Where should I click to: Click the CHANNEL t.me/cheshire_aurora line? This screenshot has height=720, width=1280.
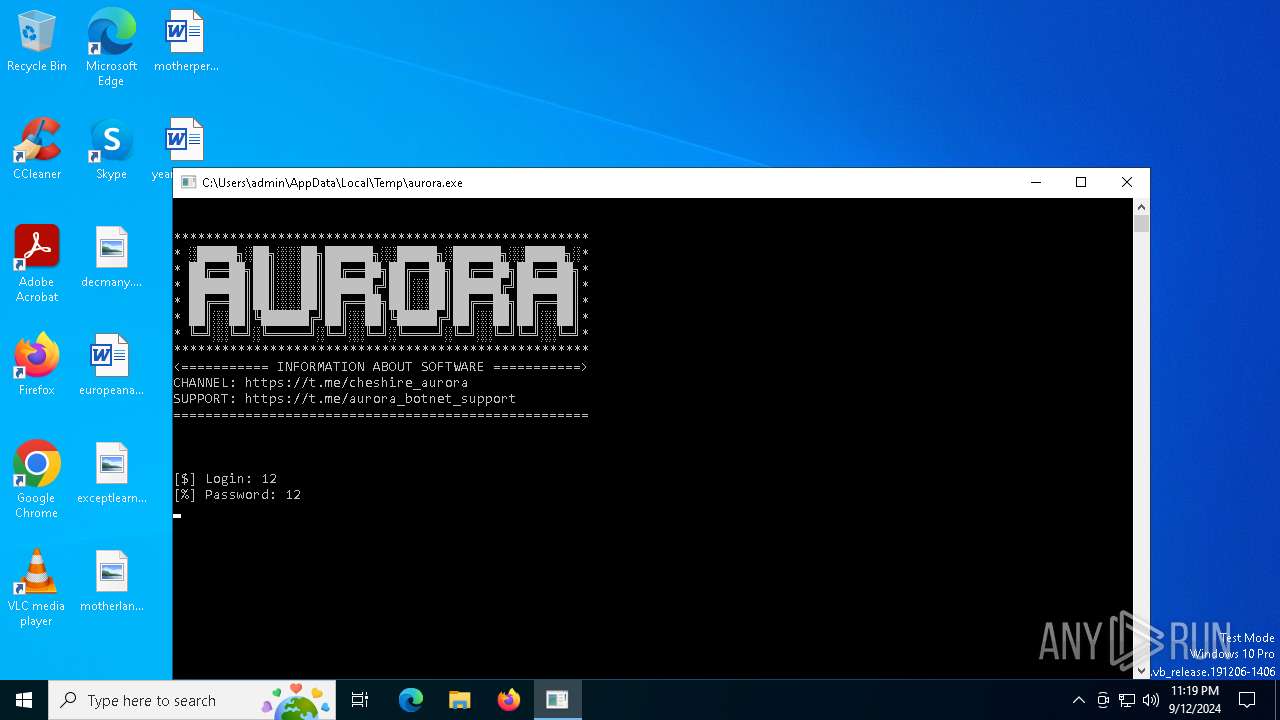(321, 383)
